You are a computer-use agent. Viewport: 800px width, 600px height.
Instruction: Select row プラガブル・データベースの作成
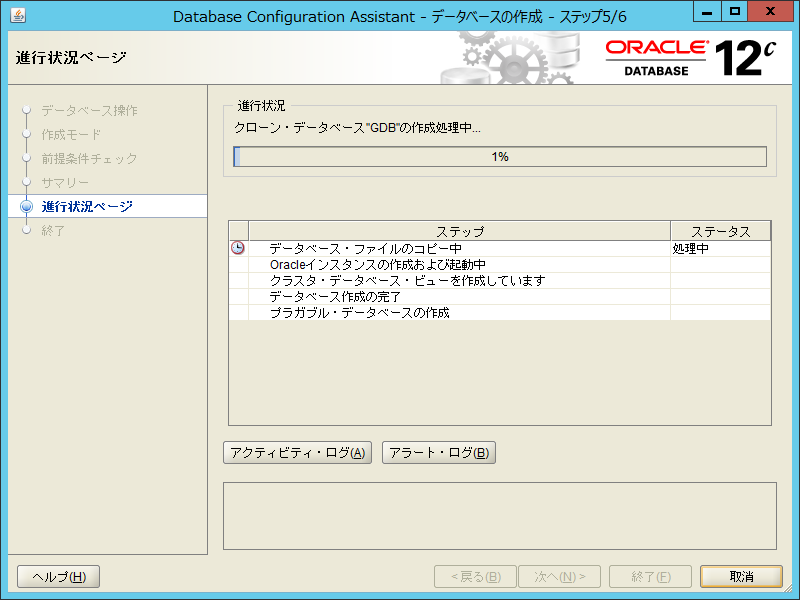[499, 312]
